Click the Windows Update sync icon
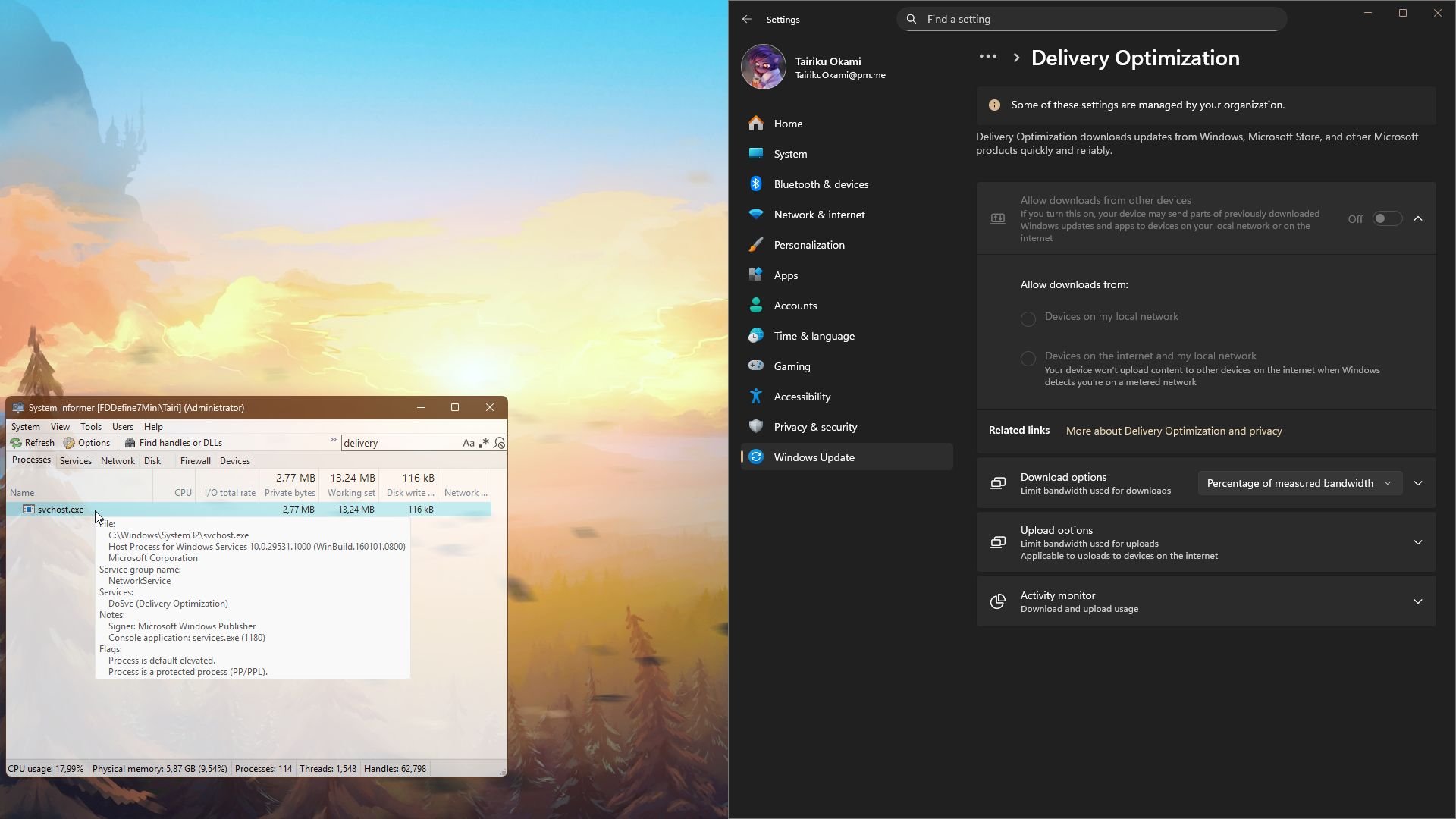 (756, 457)
